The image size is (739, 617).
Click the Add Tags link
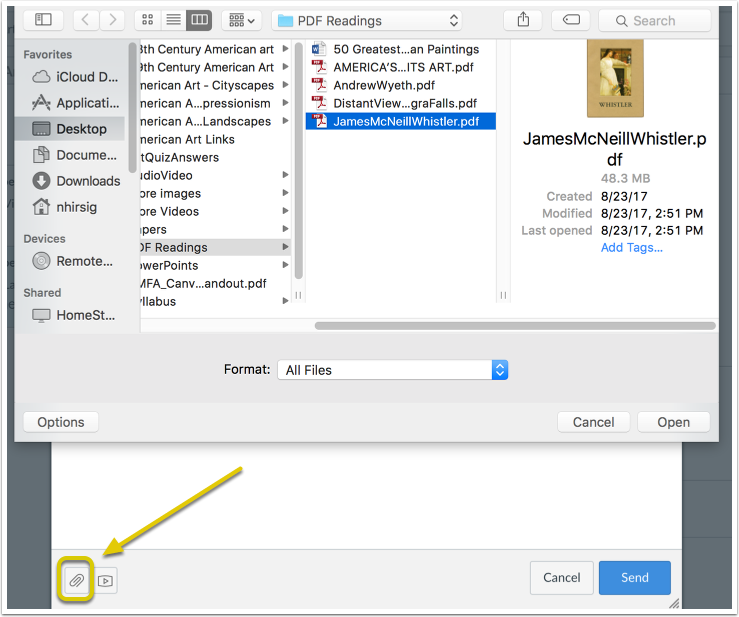pos(632,247)
